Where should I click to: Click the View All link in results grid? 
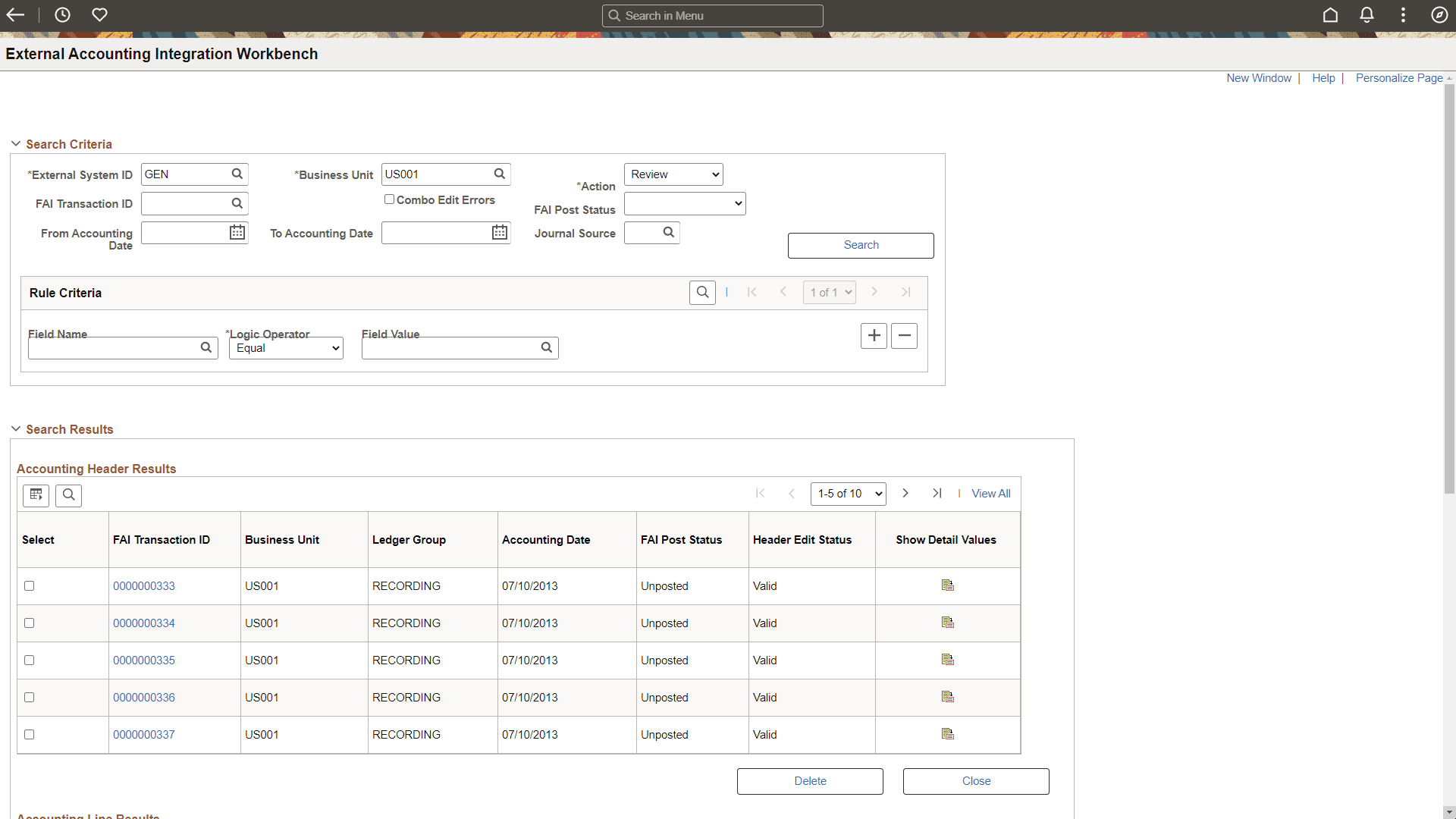tap(990, 493)
